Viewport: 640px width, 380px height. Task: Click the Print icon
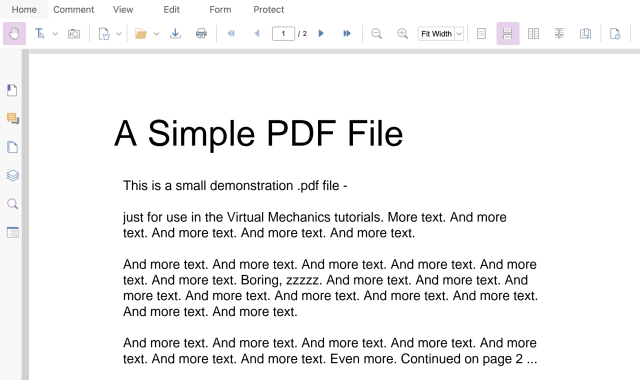[x=201, y=33]
